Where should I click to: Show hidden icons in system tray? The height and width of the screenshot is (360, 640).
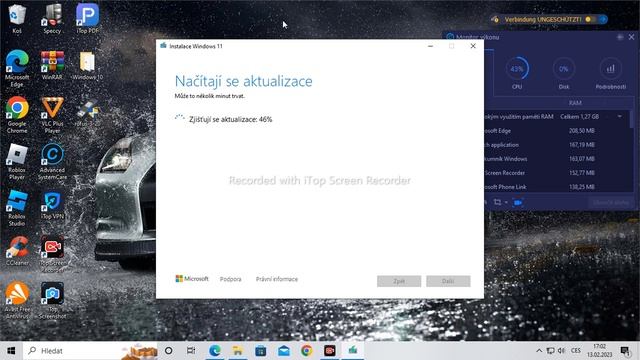[539, 351]
